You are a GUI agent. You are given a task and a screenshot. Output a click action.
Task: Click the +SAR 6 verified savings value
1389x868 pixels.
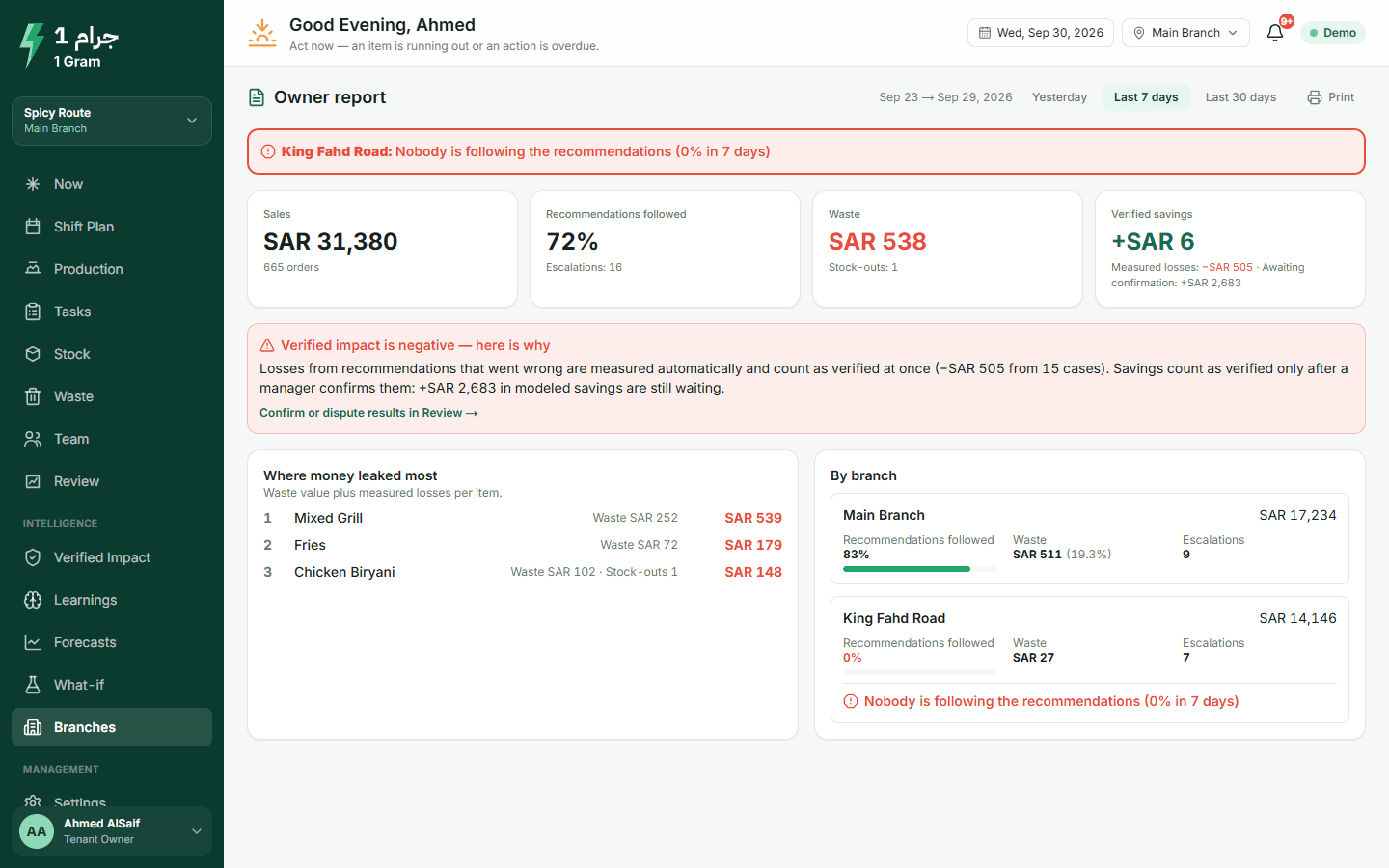pos(1153,241)
